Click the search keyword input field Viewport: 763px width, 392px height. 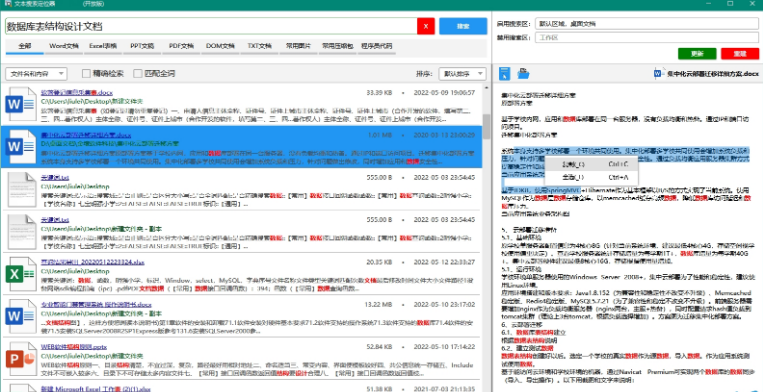[211, 26]
